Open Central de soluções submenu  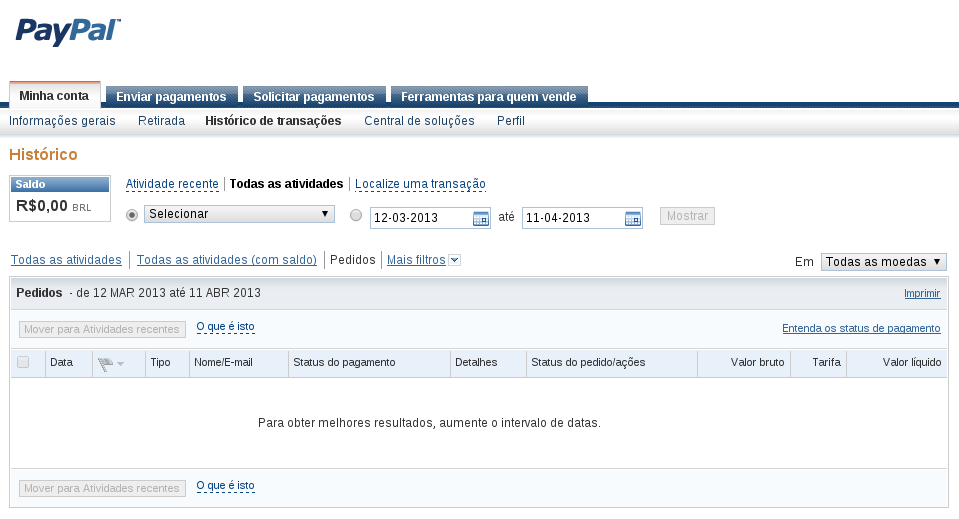[420, 120]
